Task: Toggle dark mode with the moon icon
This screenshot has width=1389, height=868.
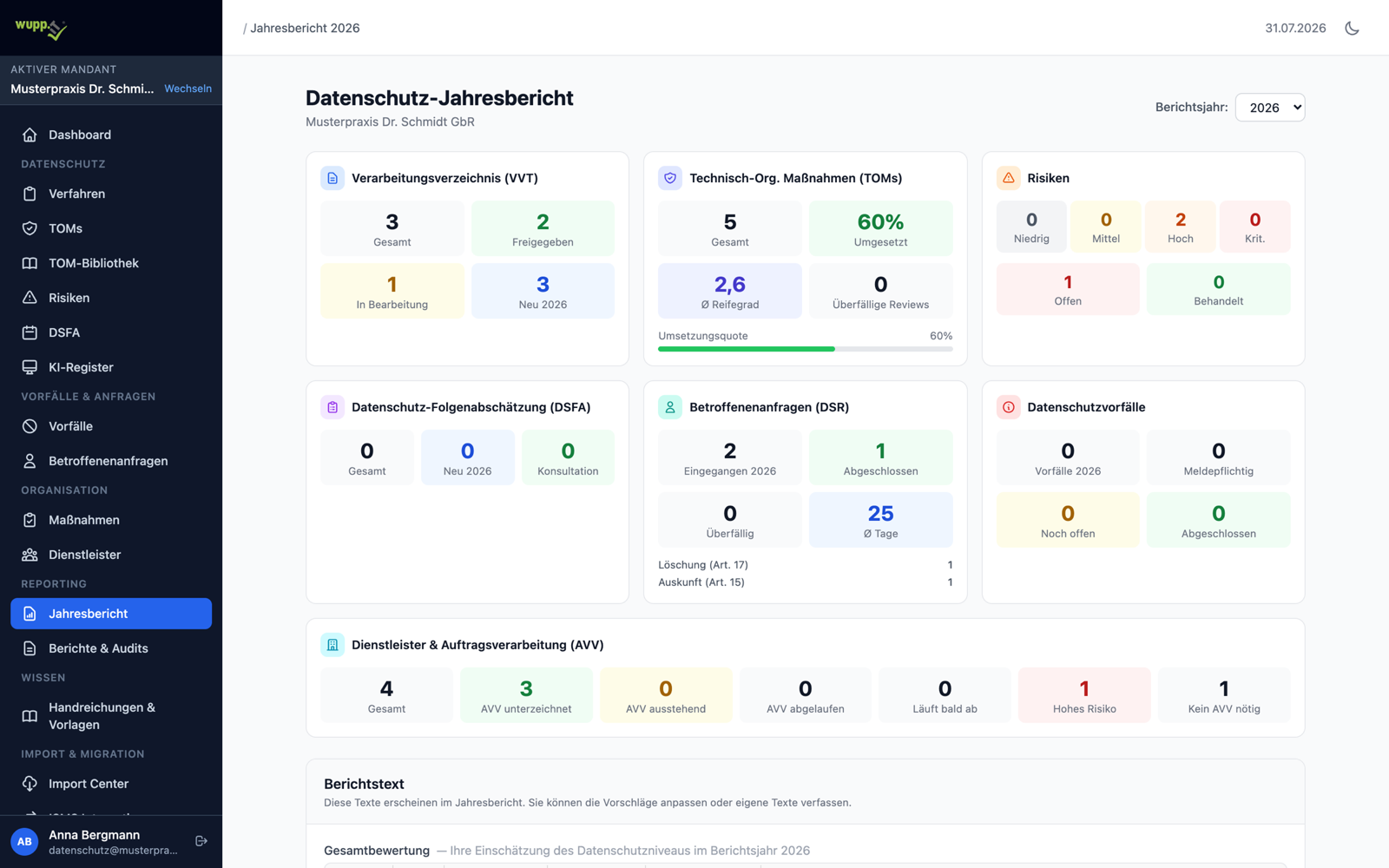Action: point(1352,28)
